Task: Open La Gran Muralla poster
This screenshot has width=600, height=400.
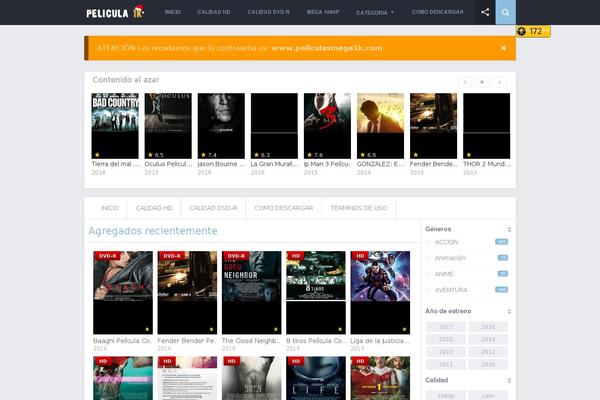Action: [274, 126]
